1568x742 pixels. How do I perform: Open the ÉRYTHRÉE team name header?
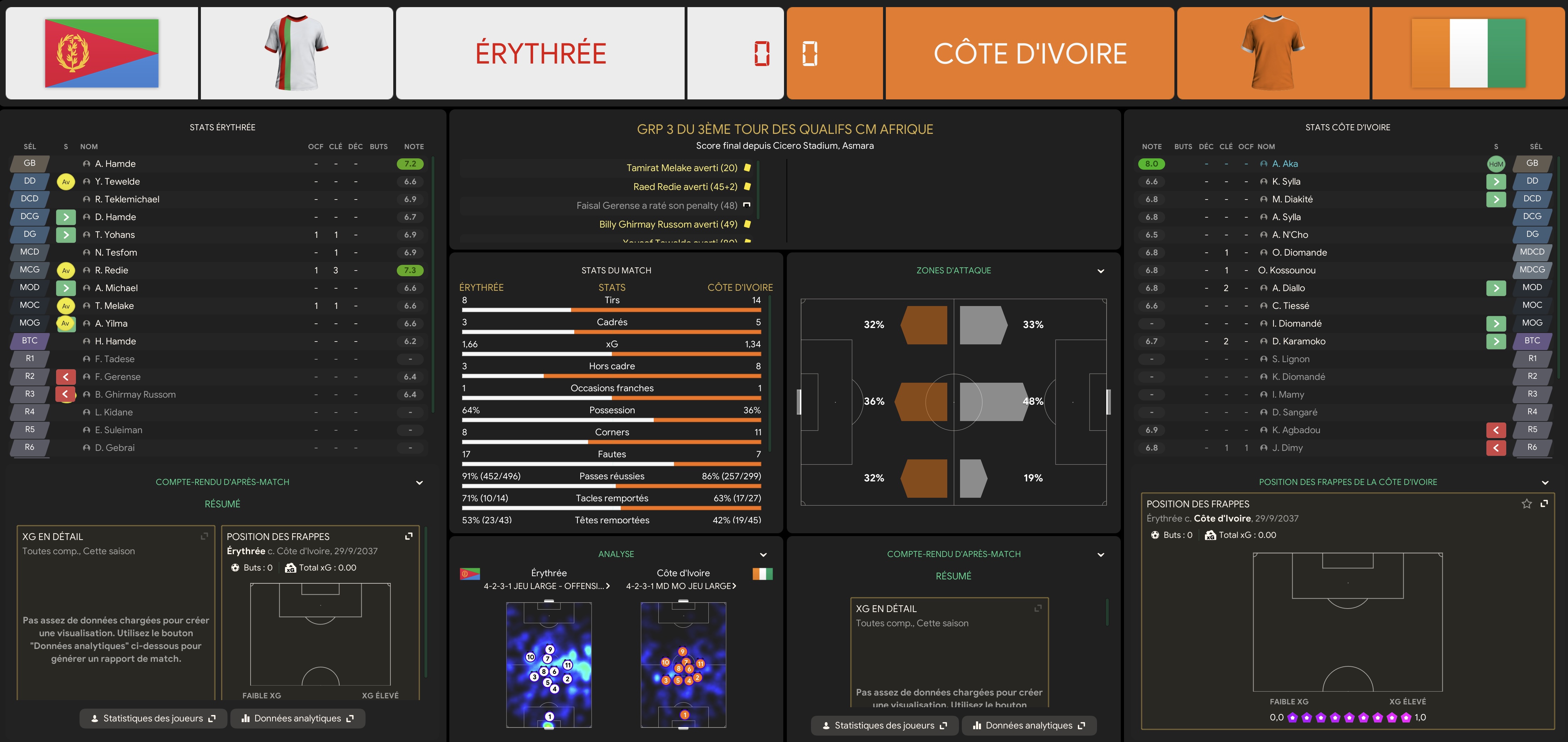coord(541,54)
